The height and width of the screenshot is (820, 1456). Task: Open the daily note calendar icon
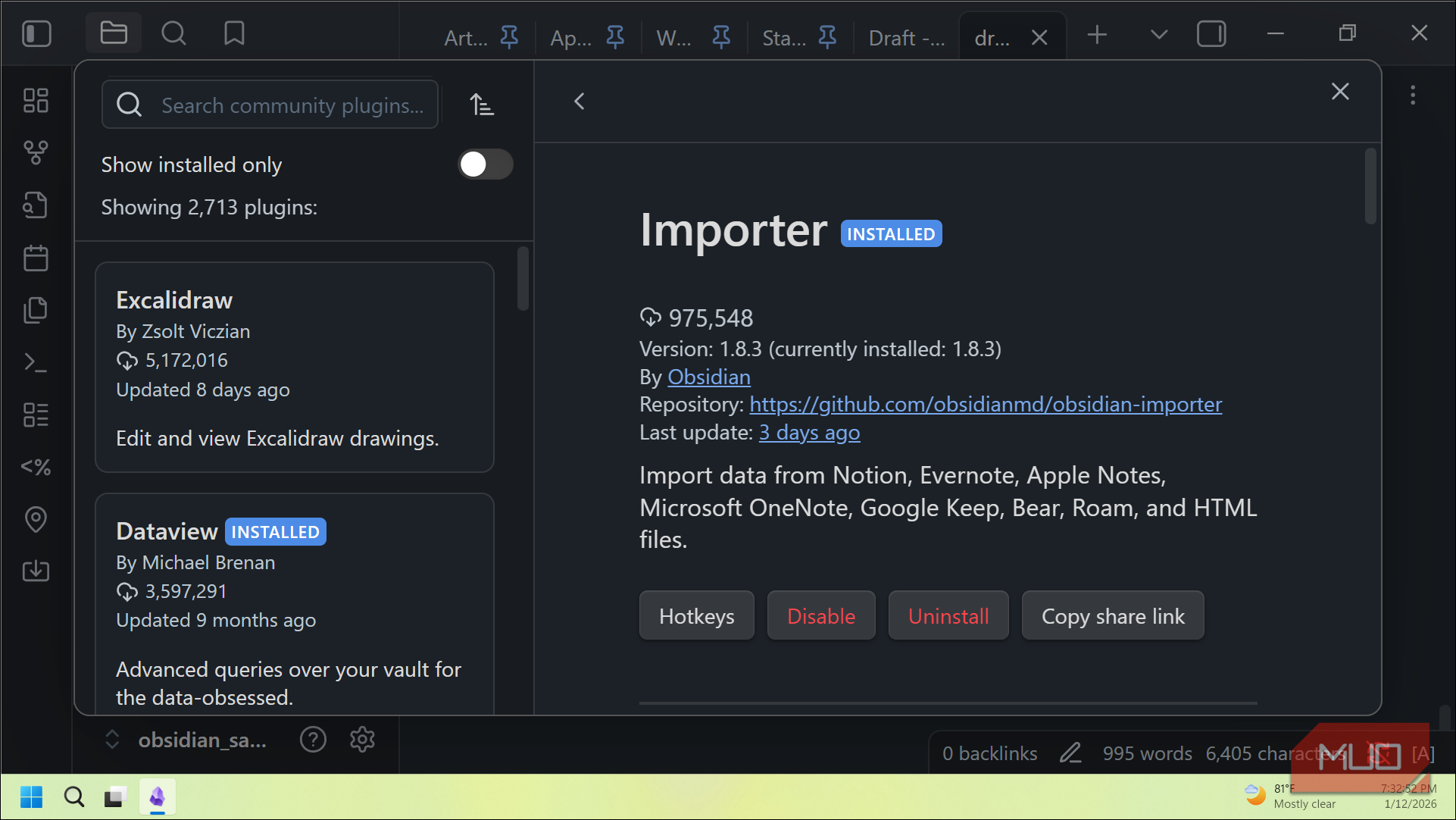[x=36, y=258]
